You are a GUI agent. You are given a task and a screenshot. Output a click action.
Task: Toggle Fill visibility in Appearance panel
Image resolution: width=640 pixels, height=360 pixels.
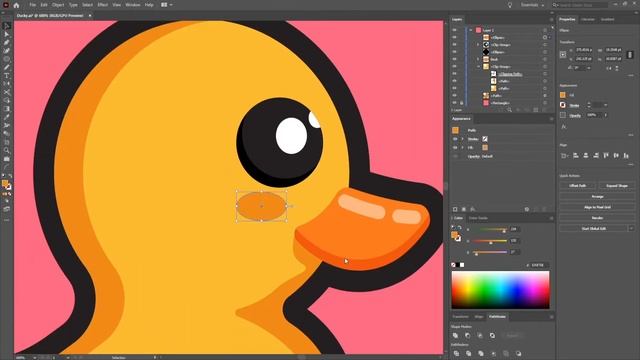pyautogui.click(x=455, y=148)
